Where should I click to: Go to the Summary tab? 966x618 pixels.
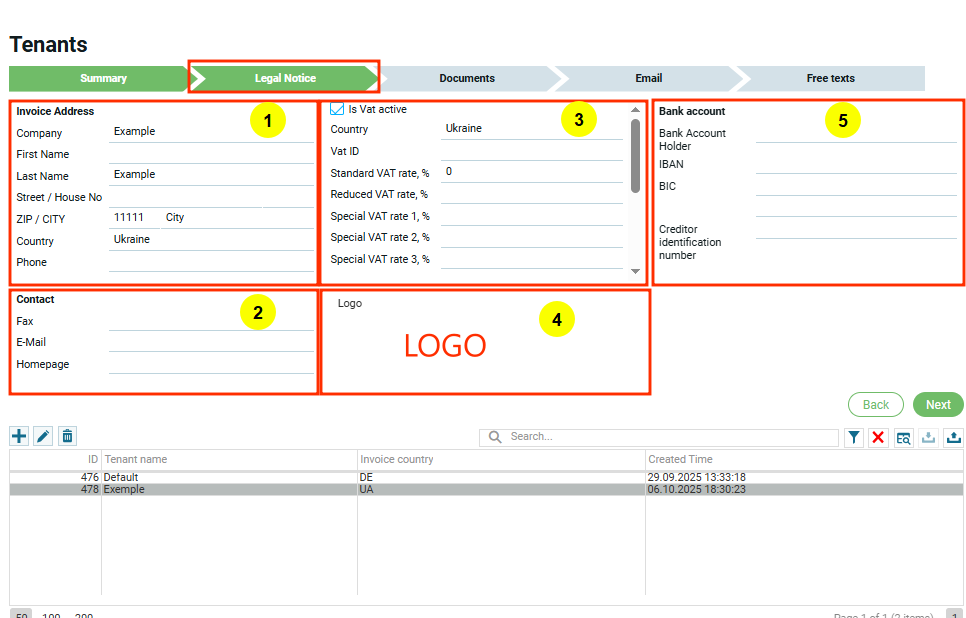(x=103, y=78)
